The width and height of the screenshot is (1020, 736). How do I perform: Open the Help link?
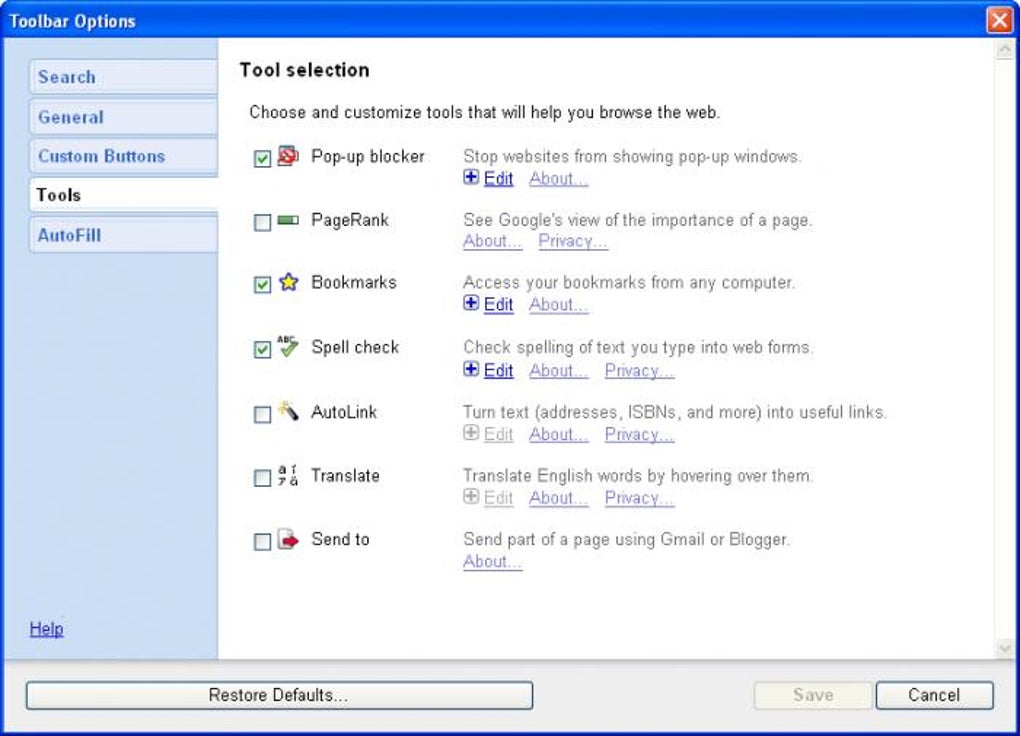pyautogui.click(x=46, y=629)
